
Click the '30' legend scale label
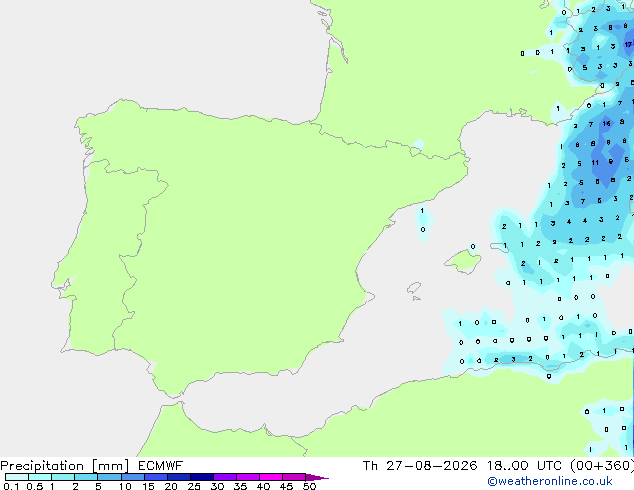coord(217,486)
